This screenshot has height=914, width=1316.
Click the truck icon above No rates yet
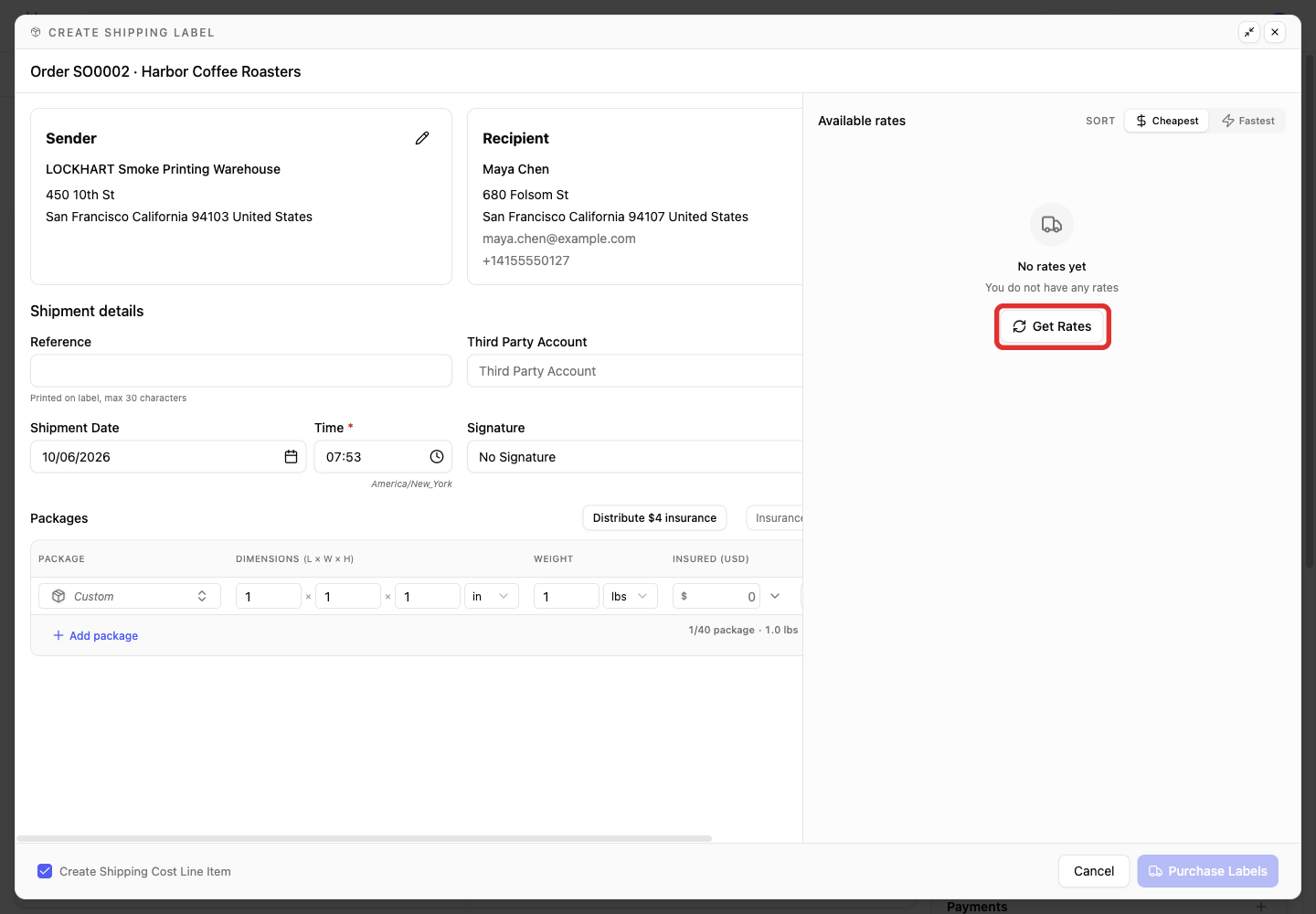(x=1052, y=225)
